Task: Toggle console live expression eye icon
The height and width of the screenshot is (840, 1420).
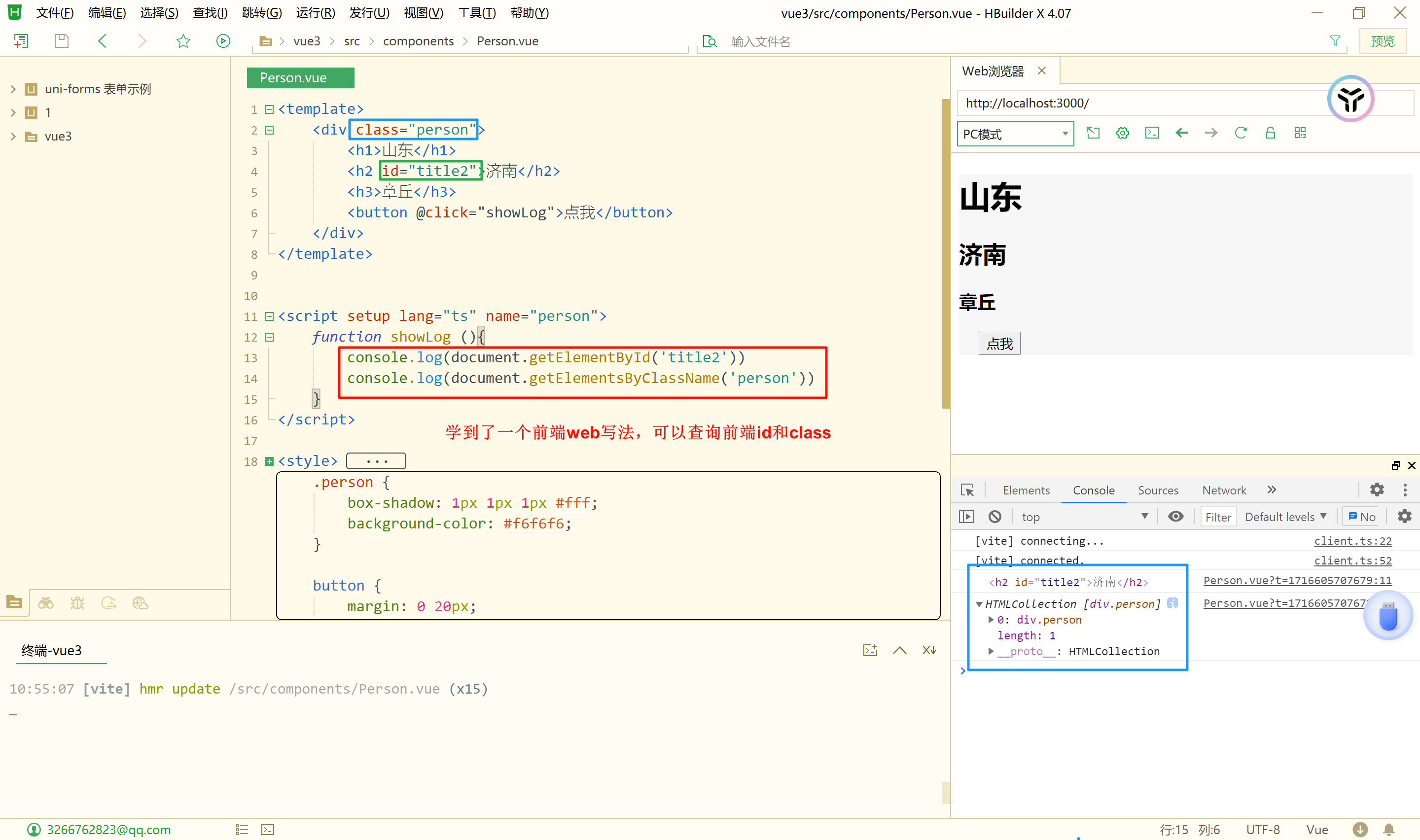Action: tap(1175, 516)
